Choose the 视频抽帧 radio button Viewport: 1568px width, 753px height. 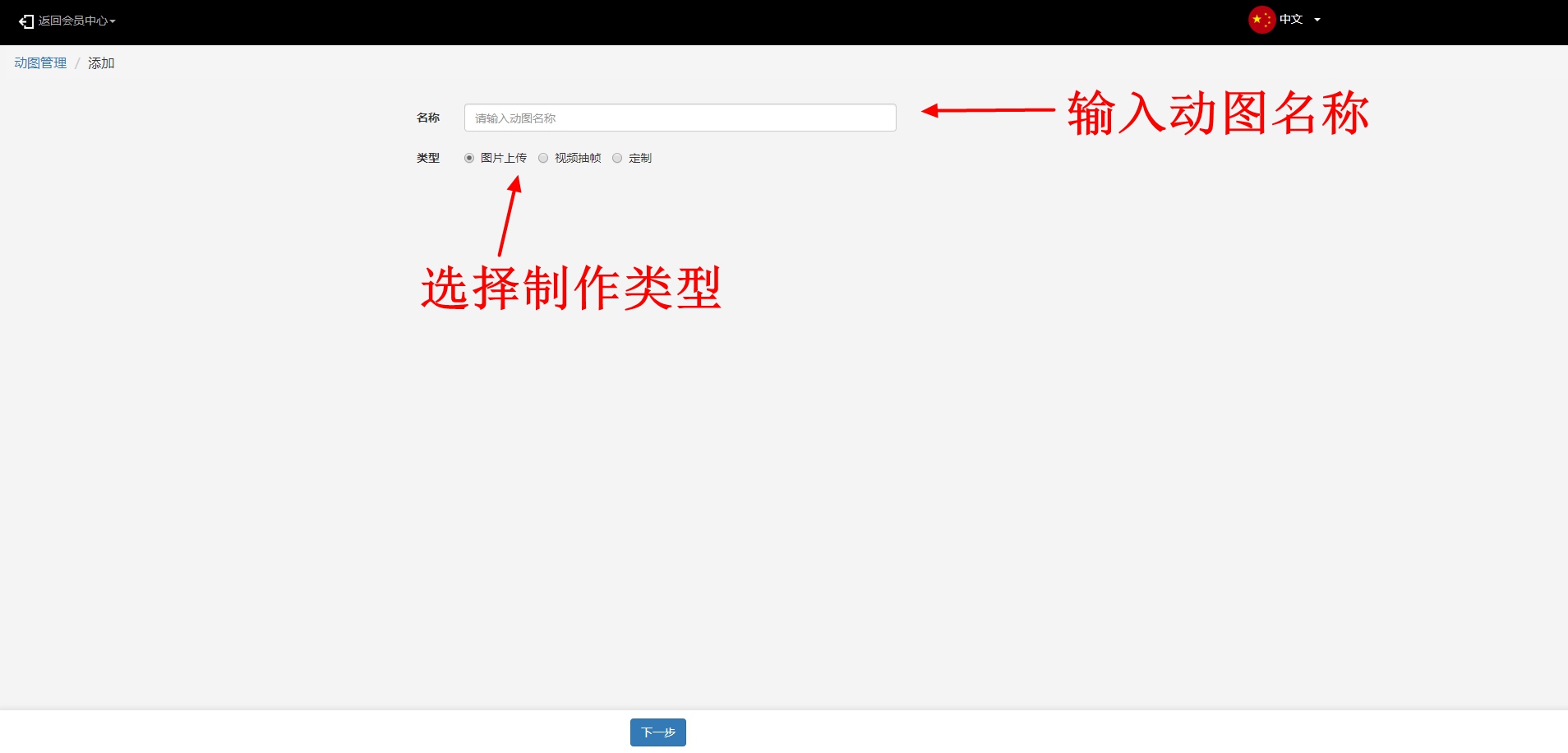[x=543, y=158]
